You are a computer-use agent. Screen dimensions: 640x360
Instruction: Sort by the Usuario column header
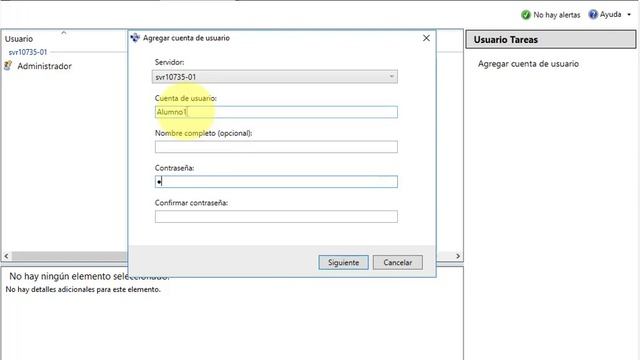19,39
